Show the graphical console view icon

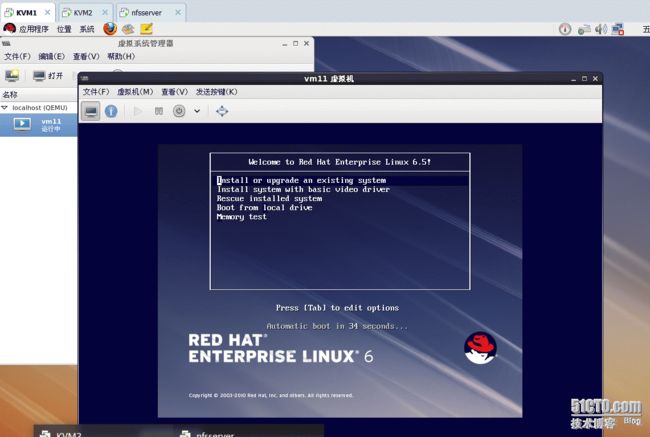90,111
